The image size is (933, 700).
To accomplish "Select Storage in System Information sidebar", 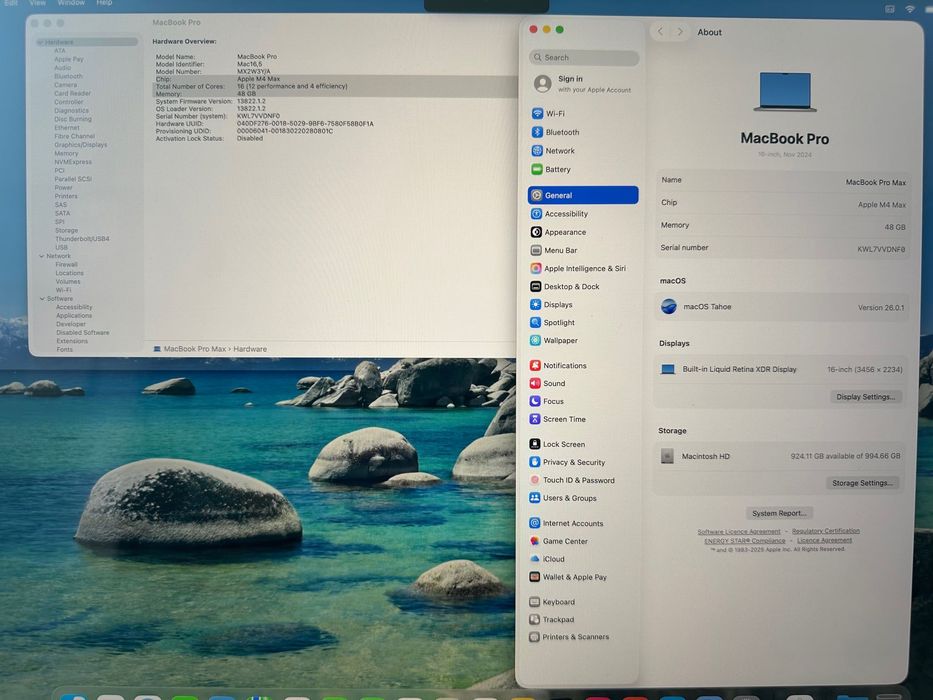I will point(67,230).
